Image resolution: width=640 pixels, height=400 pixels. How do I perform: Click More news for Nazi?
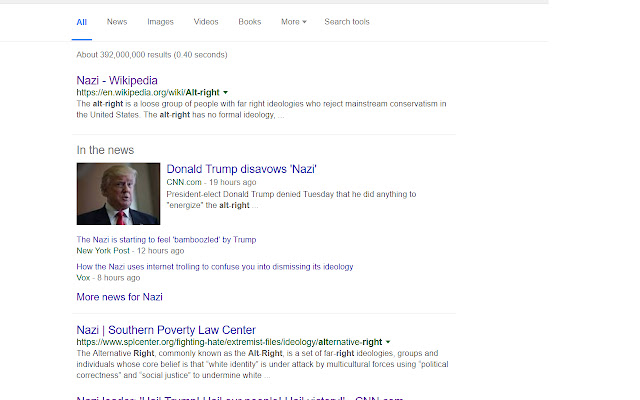[120, 297]
